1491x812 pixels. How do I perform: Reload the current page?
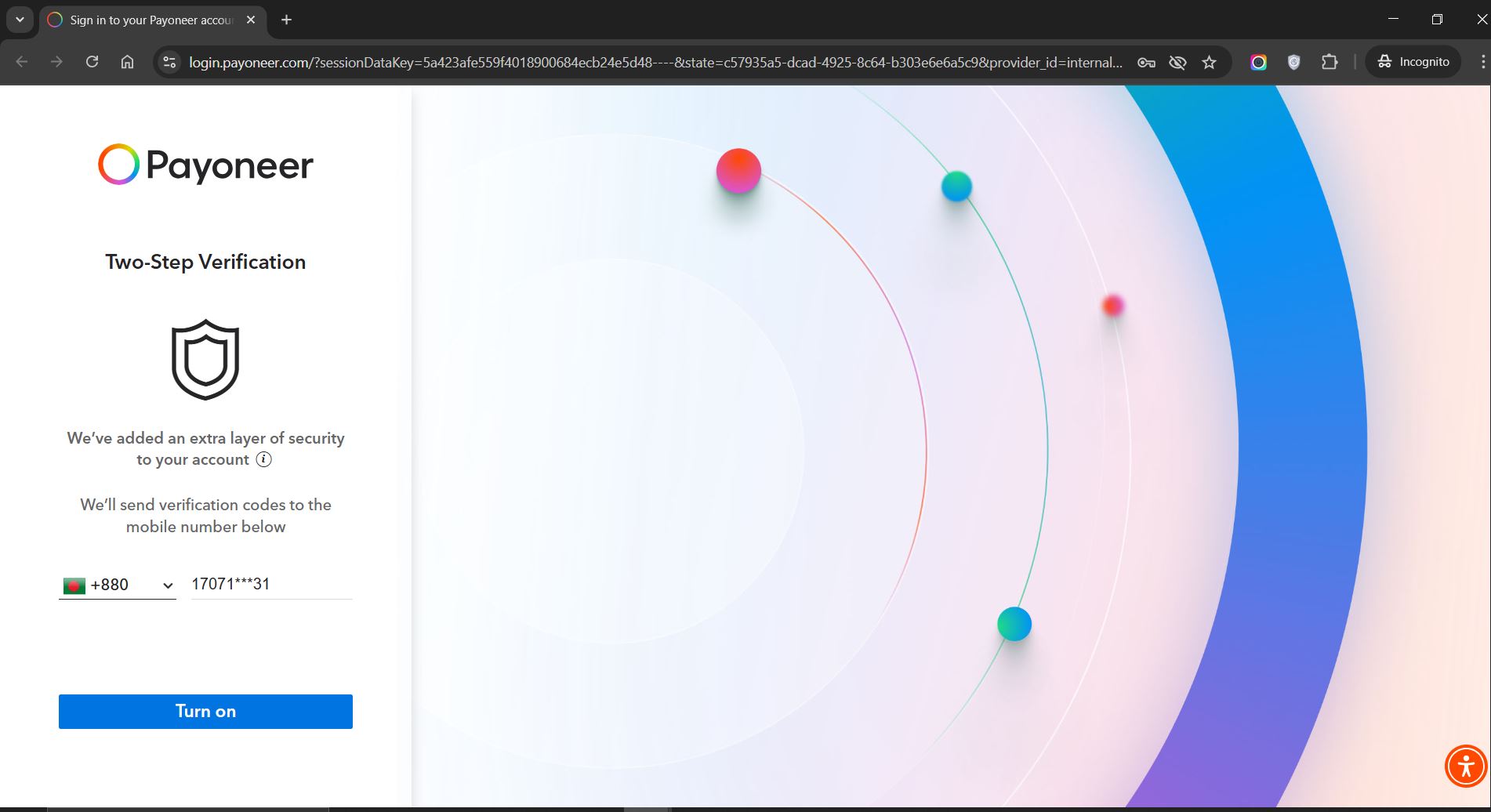(92, 62)
